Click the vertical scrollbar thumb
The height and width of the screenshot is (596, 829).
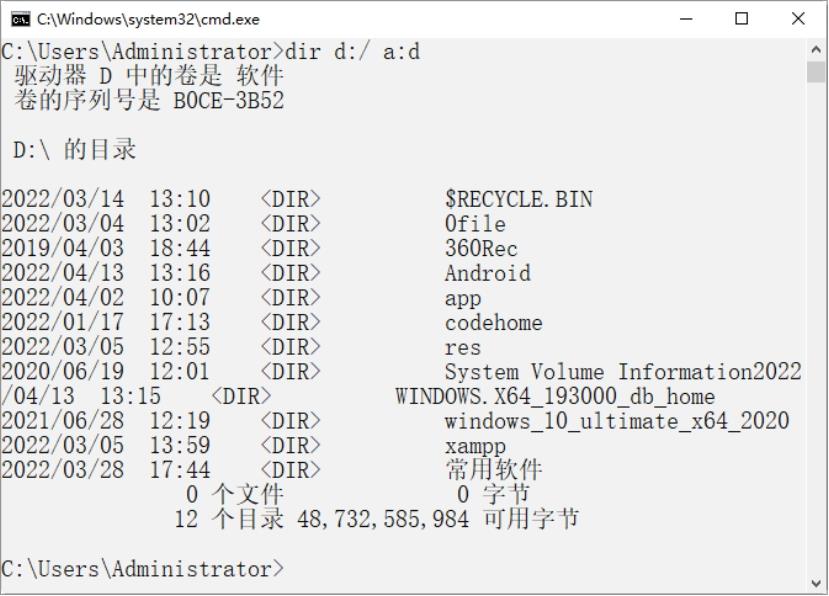pyautogui.click(x=816, y=72)
